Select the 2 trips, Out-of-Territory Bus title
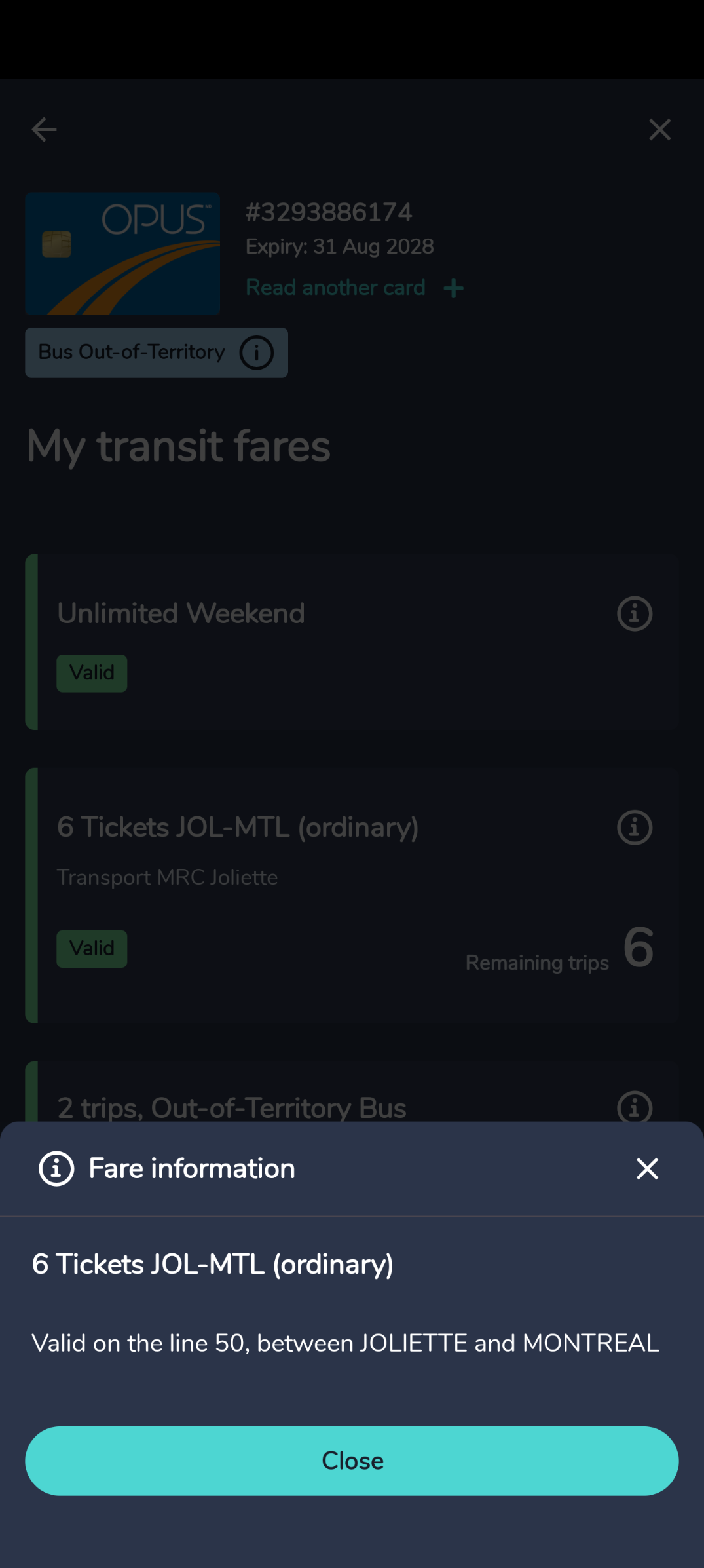The height and width of the screenshot is (1568, 704). pos(232,1108)
